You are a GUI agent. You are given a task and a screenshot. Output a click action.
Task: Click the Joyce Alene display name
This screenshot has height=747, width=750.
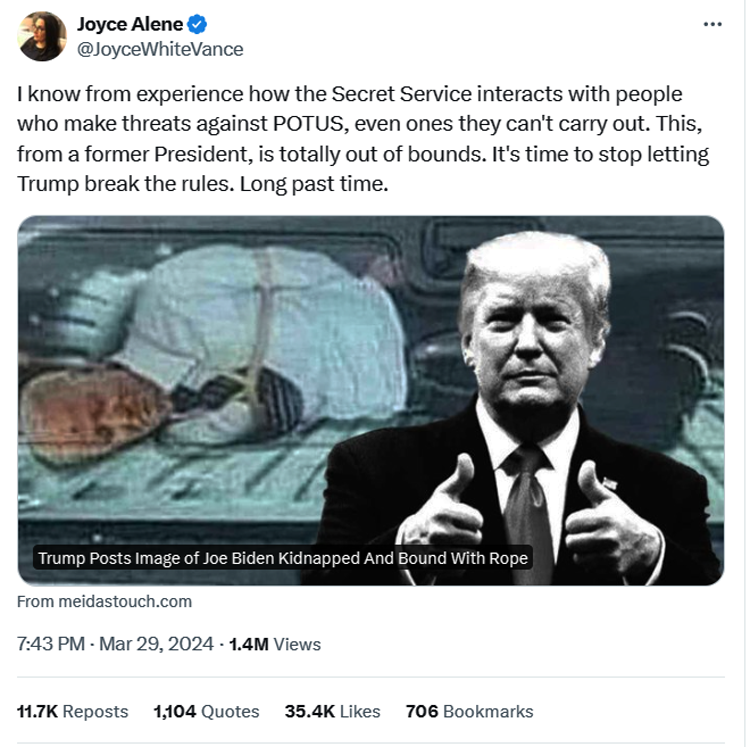click(x=130, y=24)
